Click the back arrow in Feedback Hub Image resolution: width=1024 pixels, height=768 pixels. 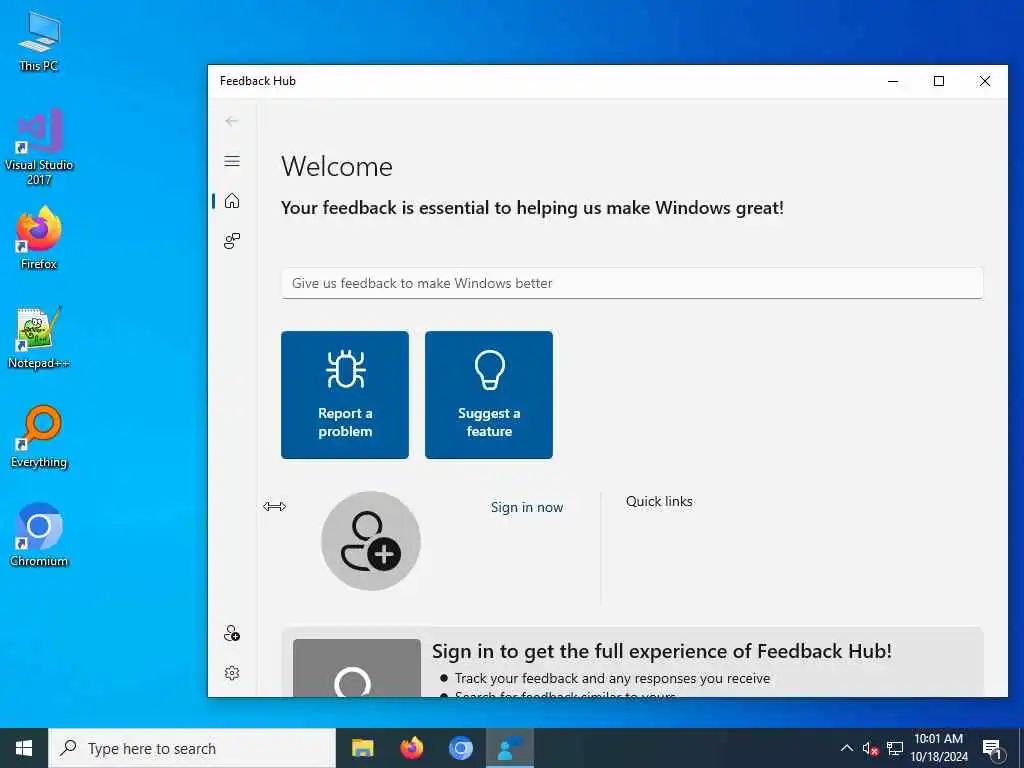pos(232,121)
